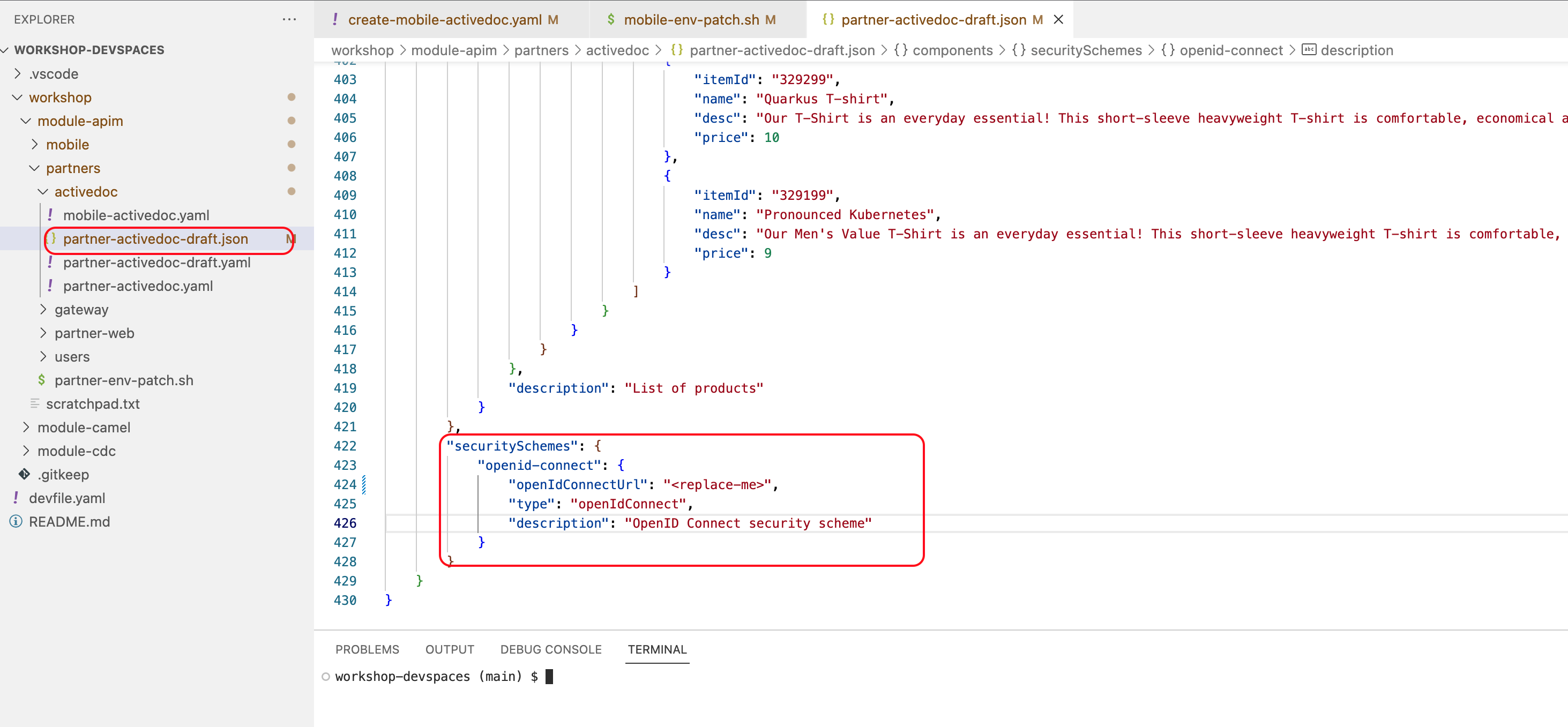Expand the partner-web folder
This screenshot has width=1568, height=727.
pos(43,333)
